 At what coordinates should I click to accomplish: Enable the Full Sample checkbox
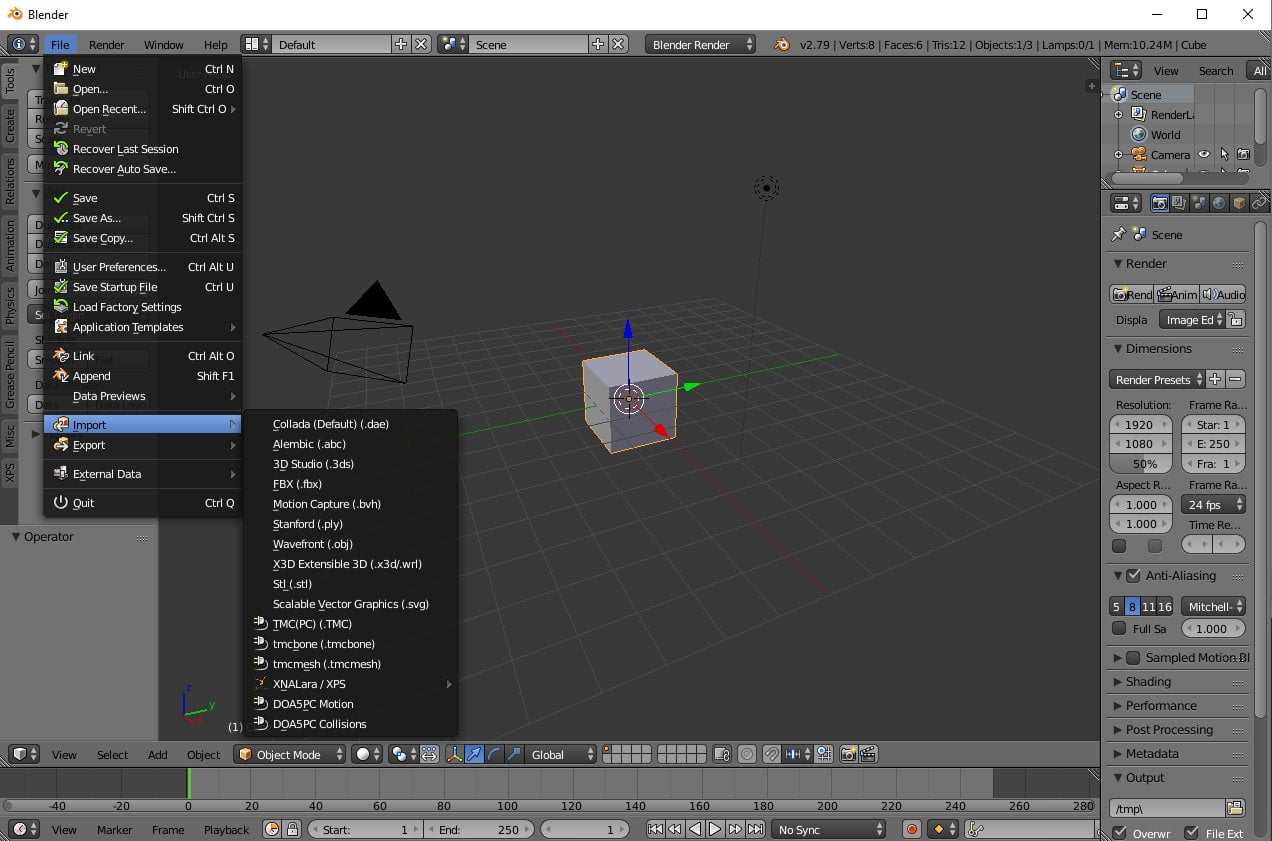click(1119, 629)
